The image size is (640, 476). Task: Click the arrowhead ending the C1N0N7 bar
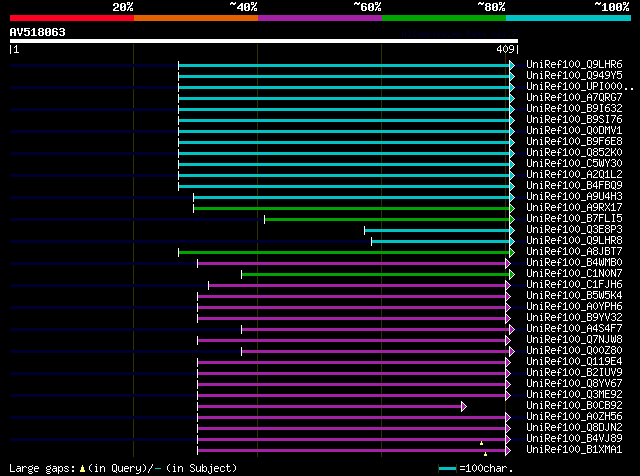512,274
